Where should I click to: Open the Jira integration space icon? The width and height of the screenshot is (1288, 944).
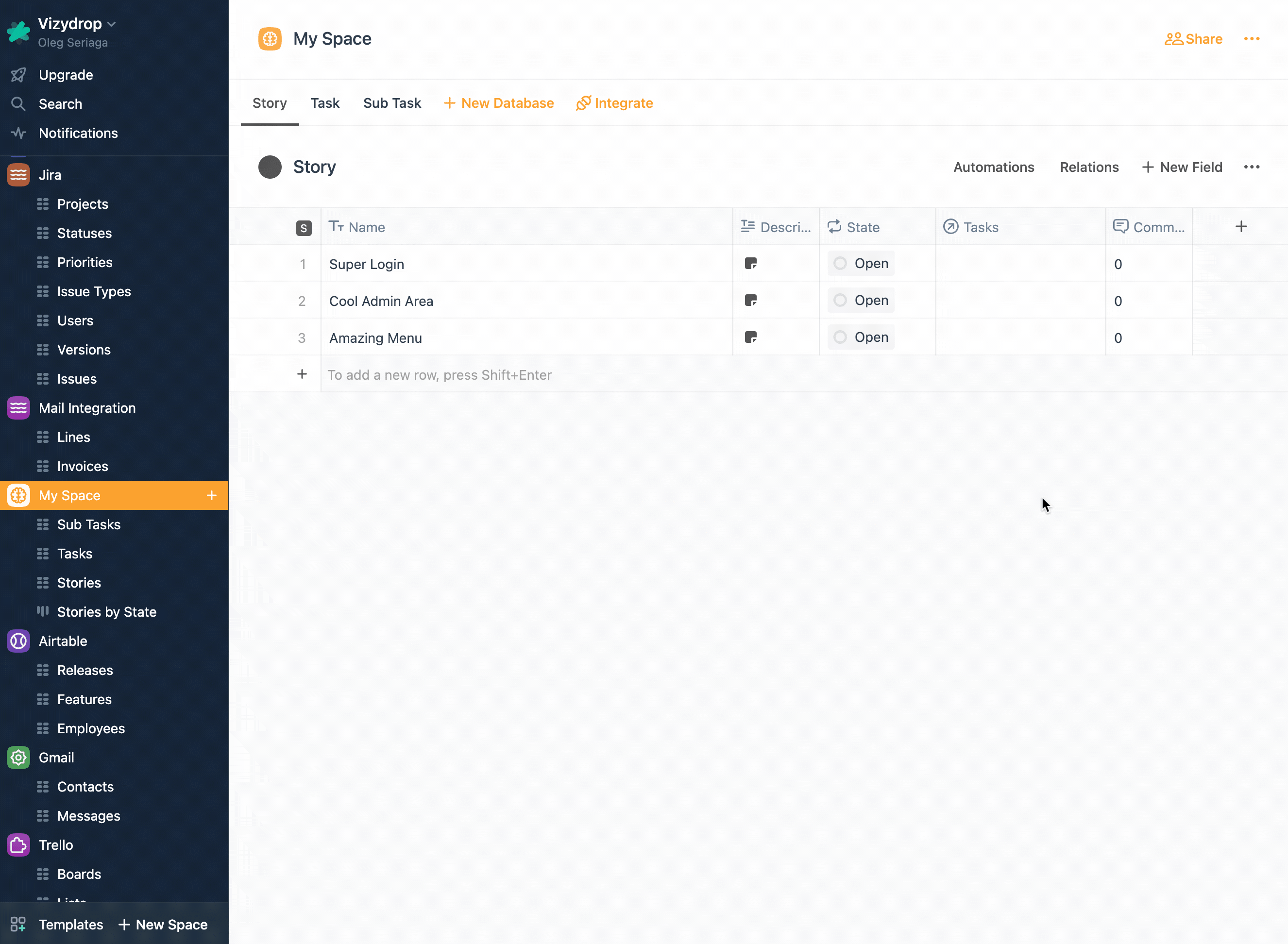[x=17, y=174]
